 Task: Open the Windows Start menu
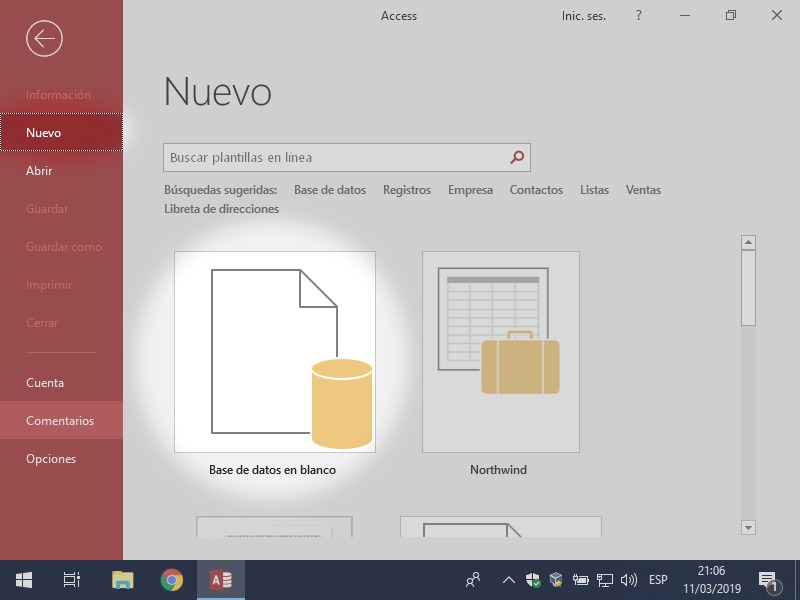click(24, 580)
